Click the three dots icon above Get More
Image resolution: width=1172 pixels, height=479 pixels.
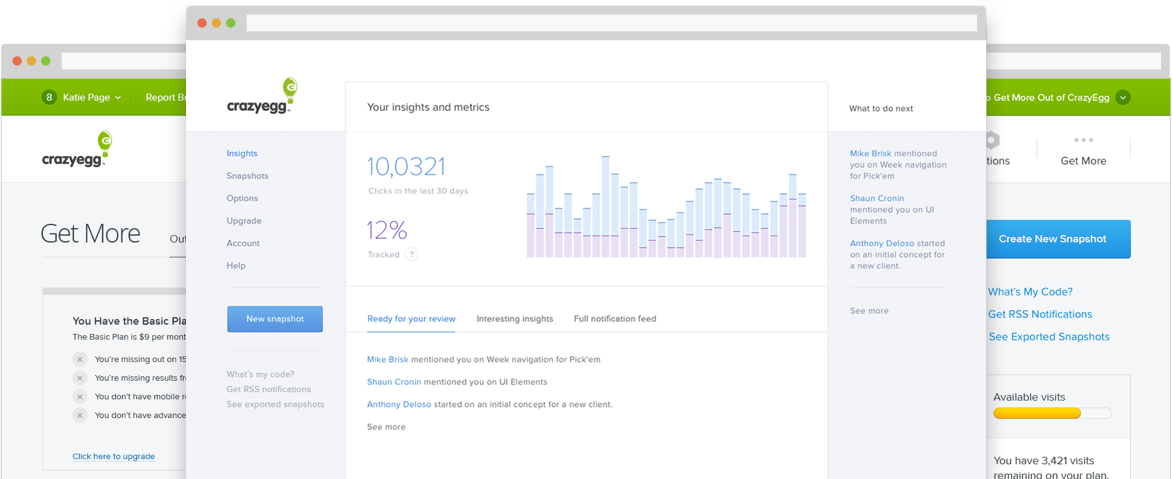click(1083, 140)
